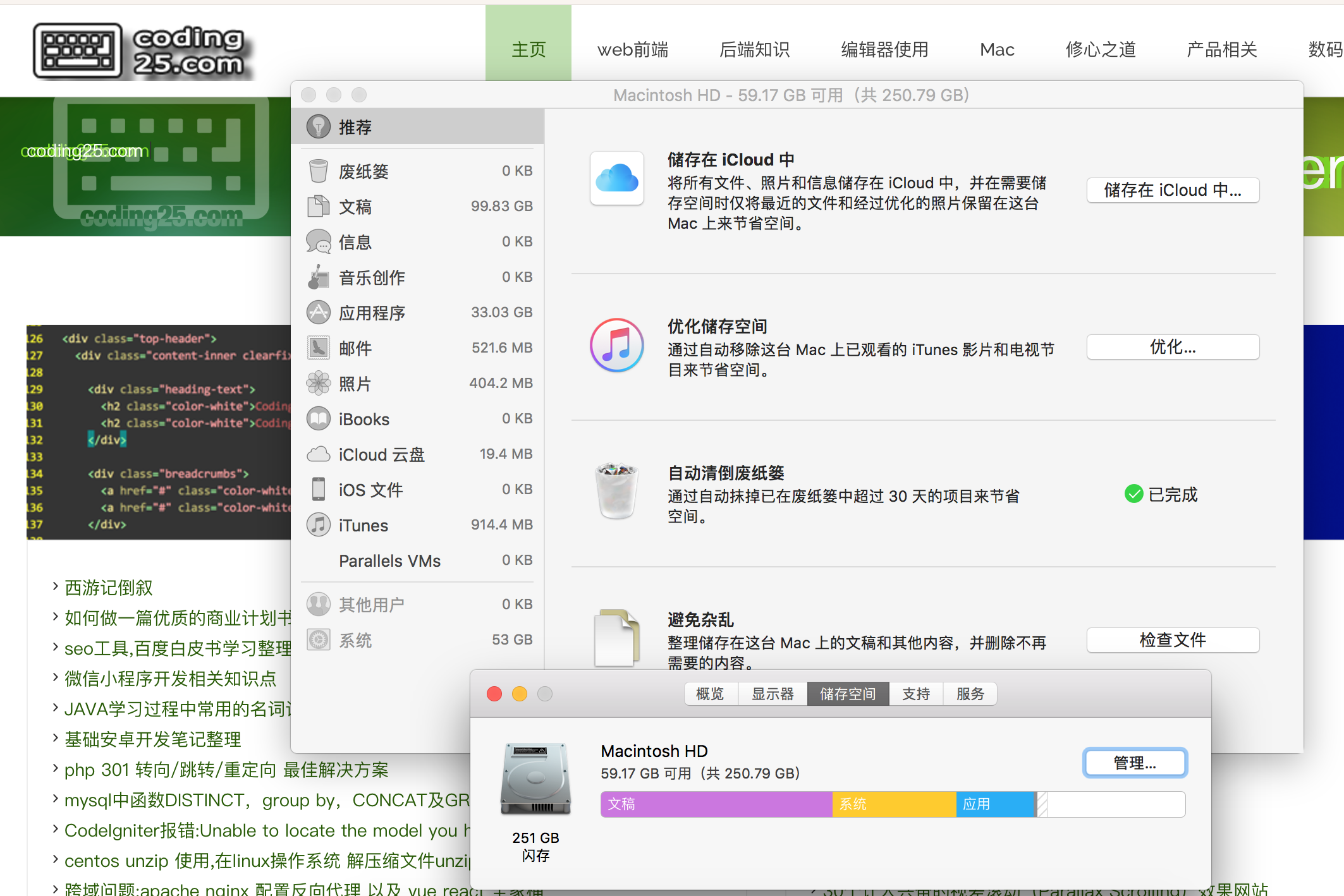1344x896 pixels.
Task: Open the web前端 navigation item
Action: click(632, 49)
